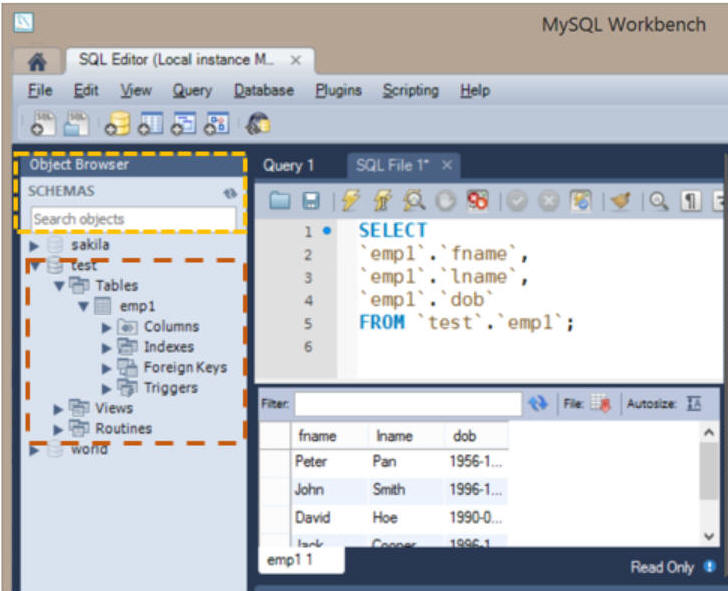
Task: Open the Plugins menu
Action: pos(338,90)
